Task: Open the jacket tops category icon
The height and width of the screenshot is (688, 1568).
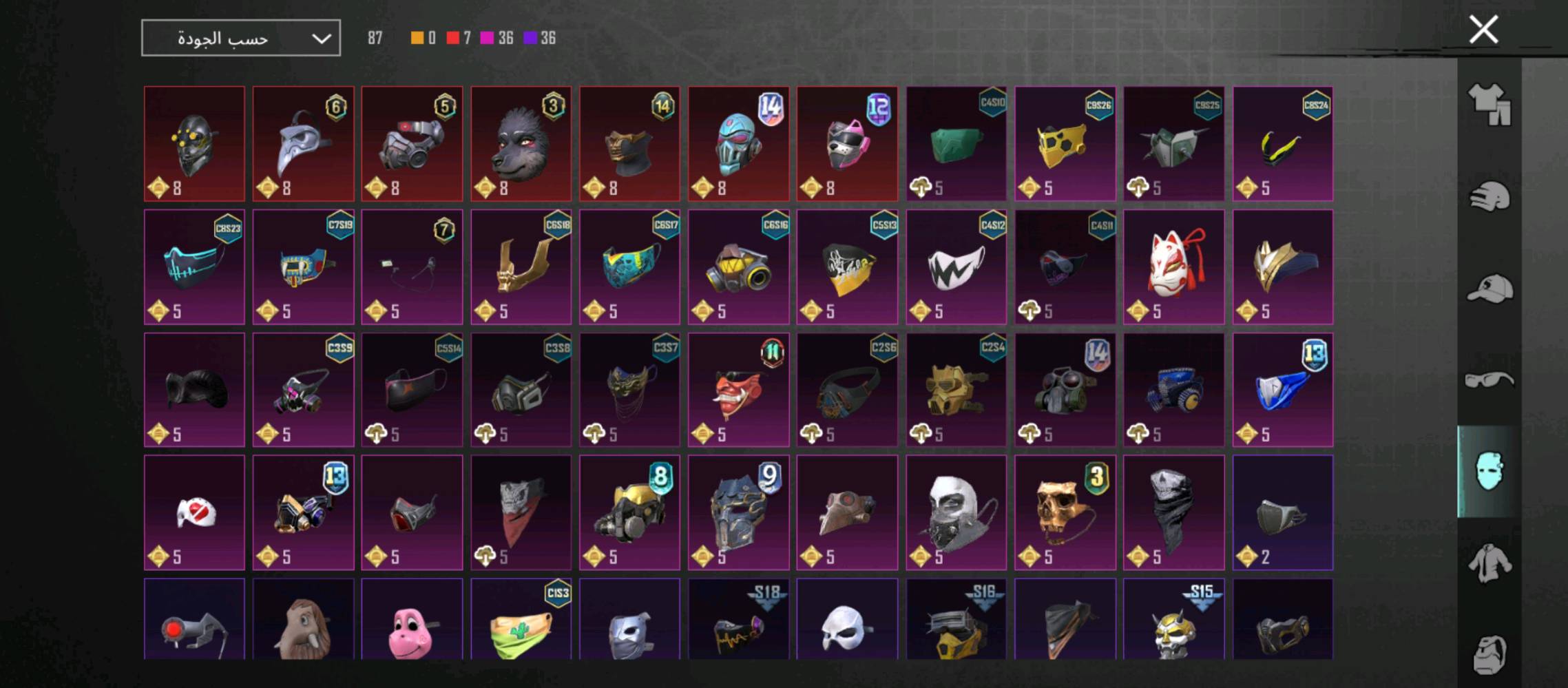Action: coord(1489,563)
